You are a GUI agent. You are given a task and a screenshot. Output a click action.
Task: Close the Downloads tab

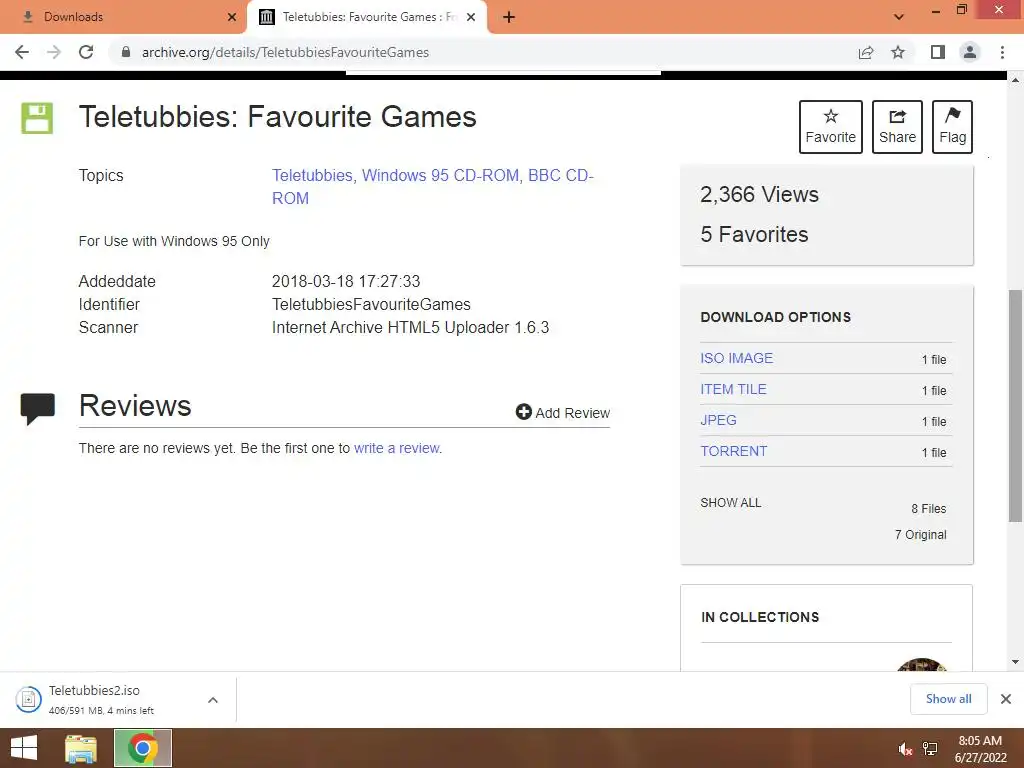pos(232,17)
